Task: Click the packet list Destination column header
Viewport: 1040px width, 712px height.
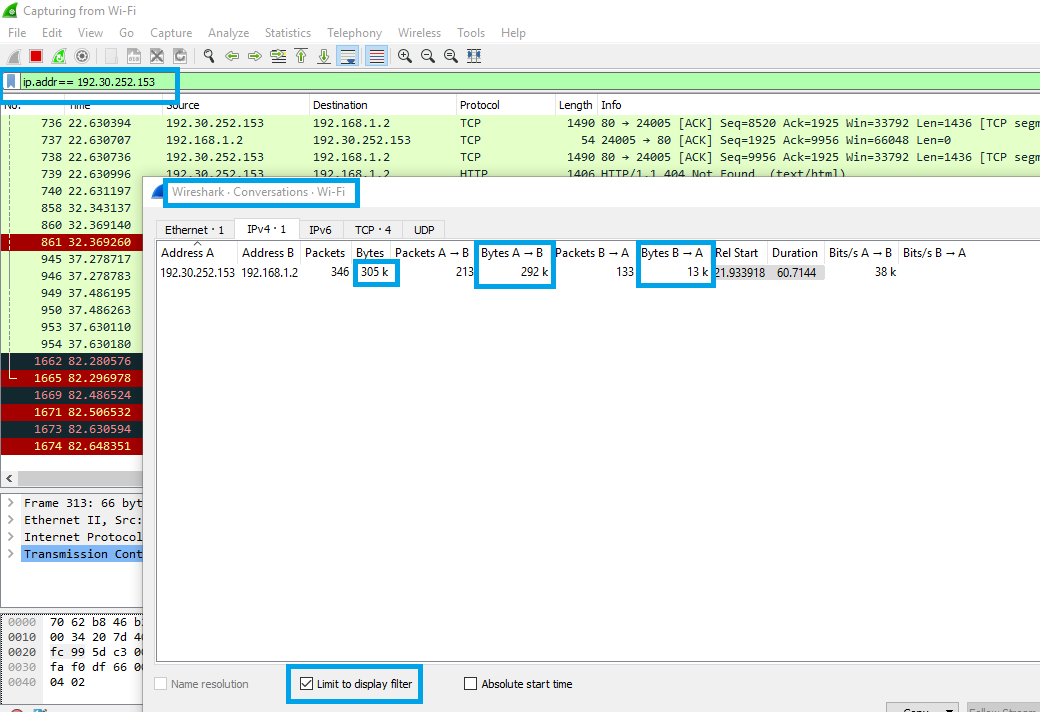Action: 383,105
